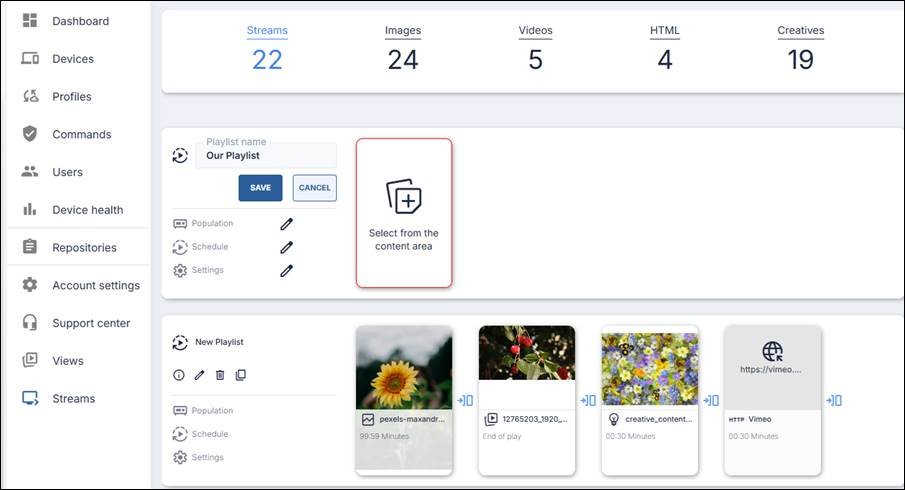Save the playlist with SAVE button
The height and width of the screenshot is (490, 905).
coord(260,188)
